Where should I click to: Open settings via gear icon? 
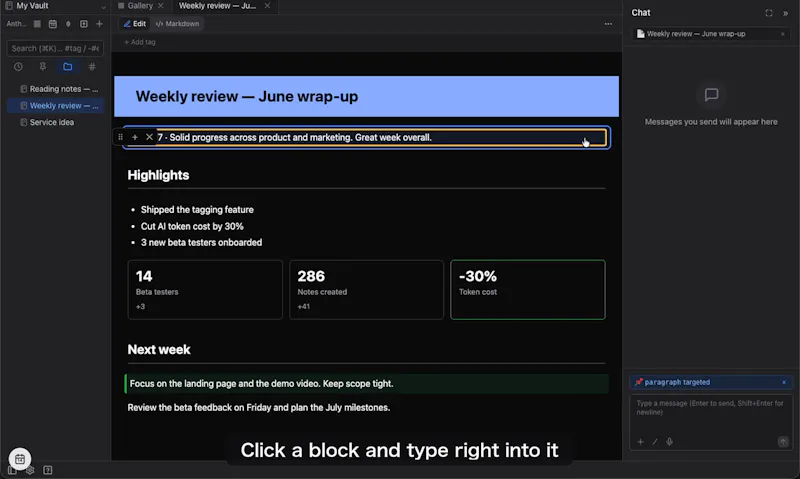[x=30, y=470]
